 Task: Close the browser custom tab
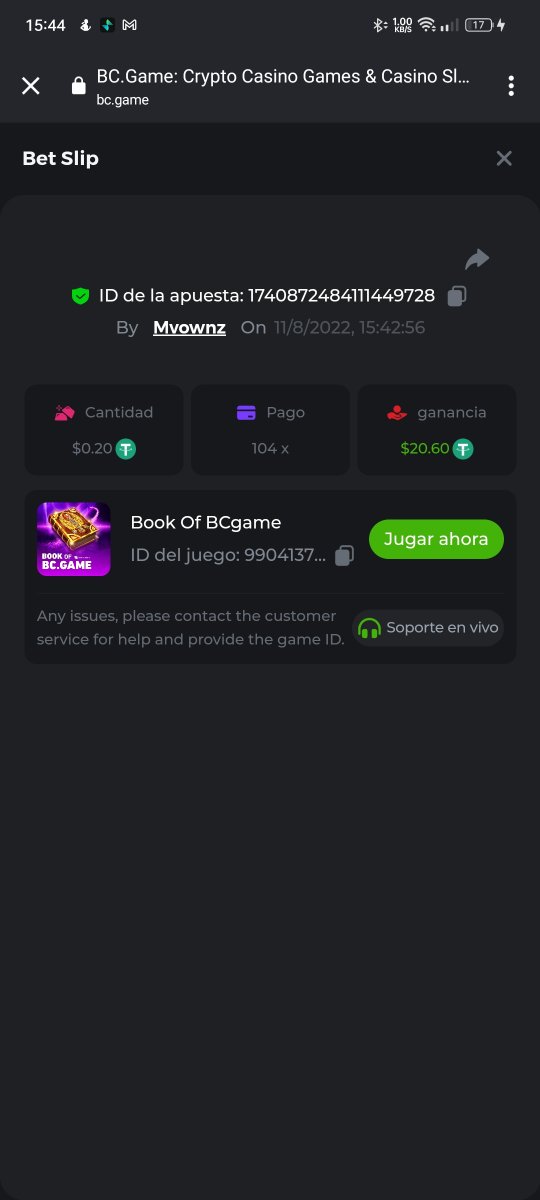click(31, 86)
